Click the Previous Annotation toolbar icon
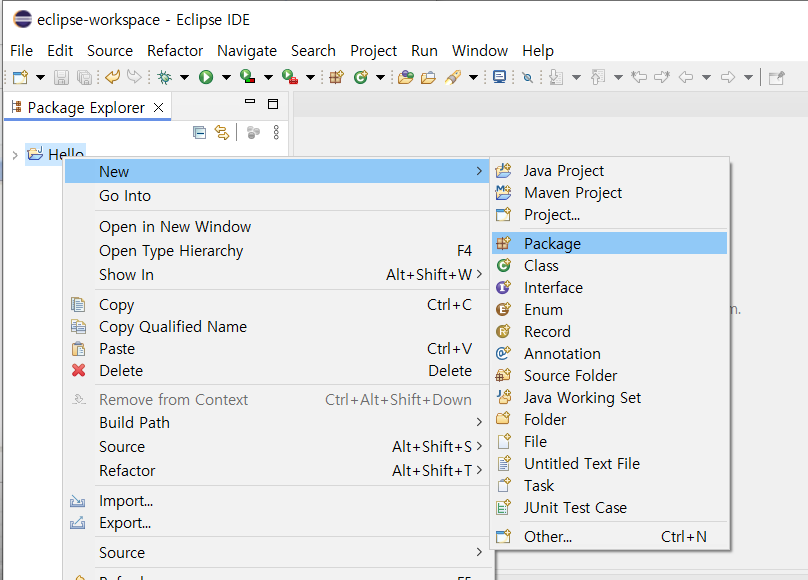Image resolution: width=808 pixels, height=580 pixels. tap(598, 77)
